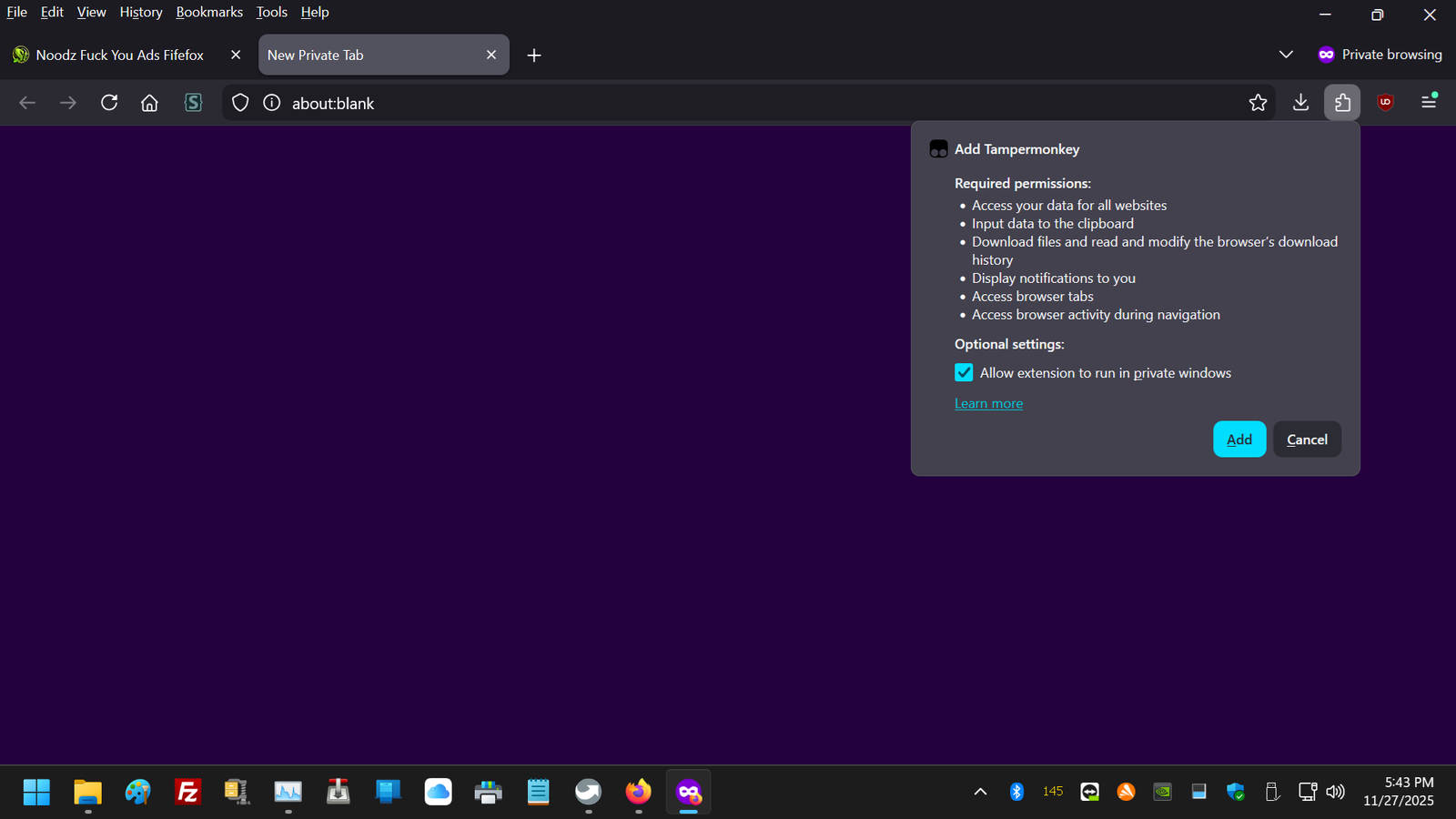This screenshot has width=1456, height=819.
Task: Open the File menu
Action: click(17, 12)
